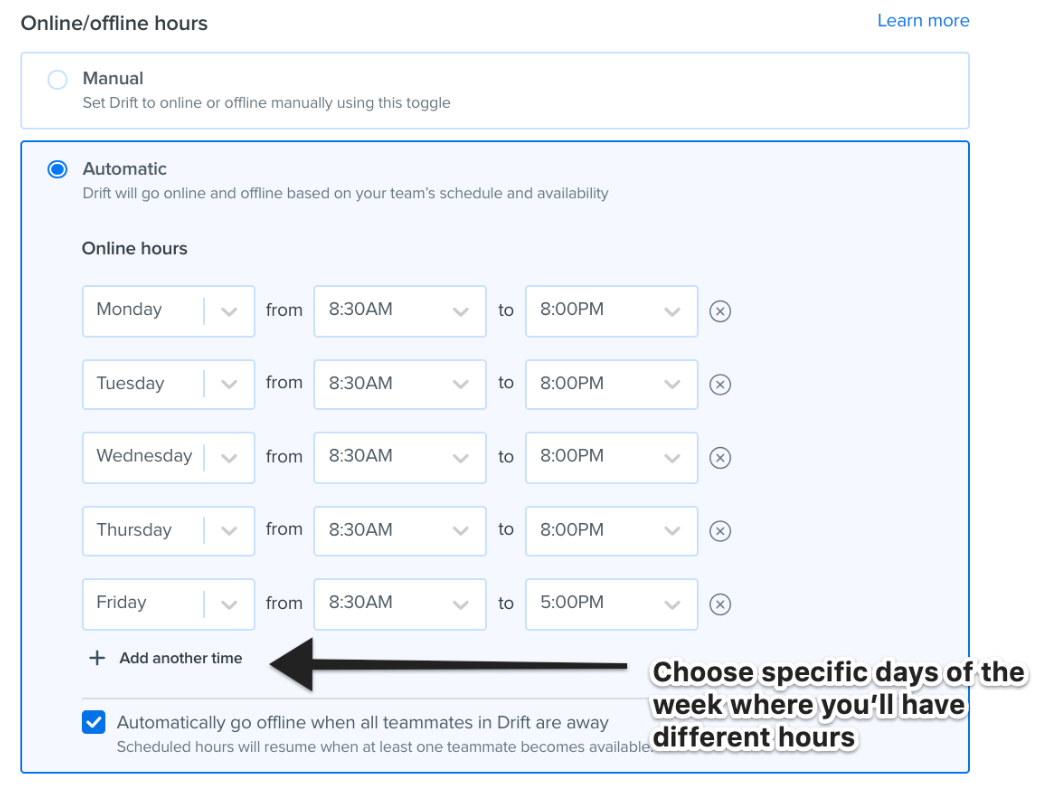1042x802 pixels.
Task: Click the plus icon for Add another time
Action: tap(97, 658)
